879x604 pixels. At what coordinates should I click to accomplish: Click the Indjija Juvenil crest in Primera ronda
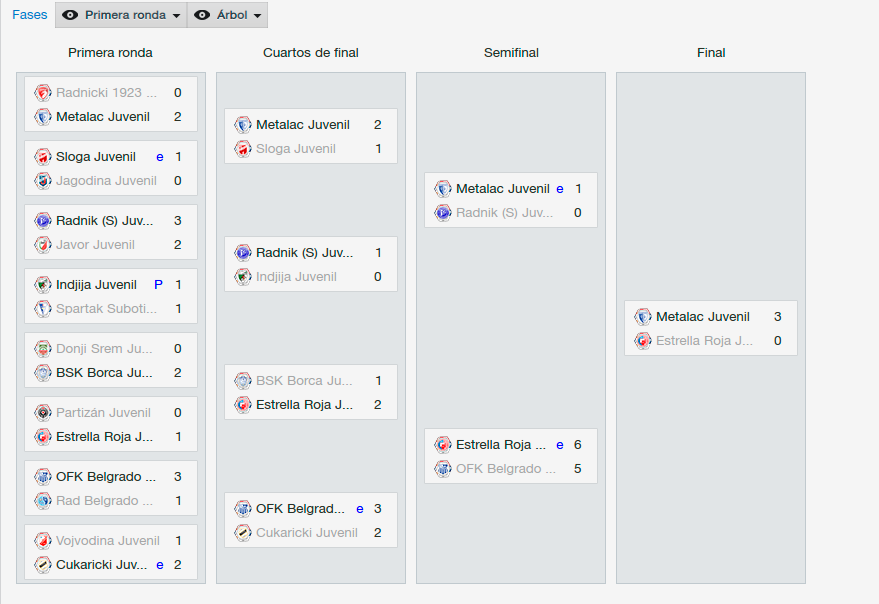(43, 285)
